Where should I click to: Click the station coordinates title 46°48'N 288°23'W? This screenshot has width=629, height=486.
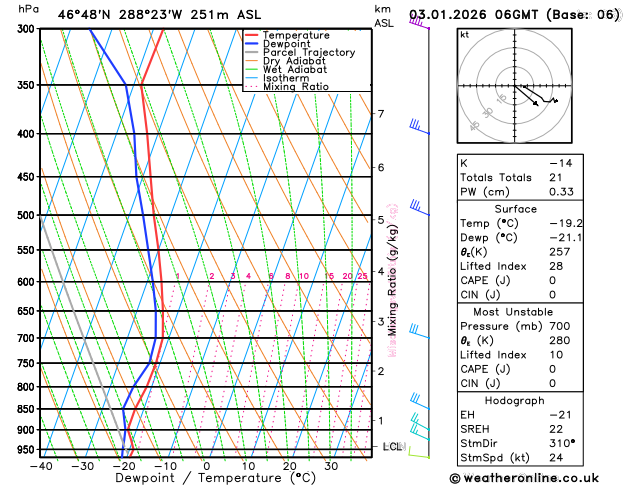coord(120,15)
